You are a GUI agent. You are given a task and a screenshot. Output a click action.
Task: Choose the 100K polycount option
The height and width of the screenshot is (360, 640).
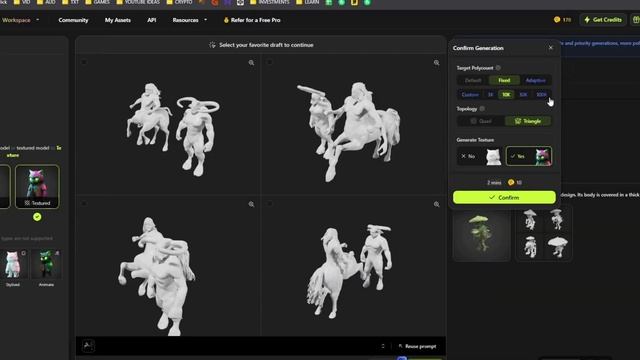541,95
